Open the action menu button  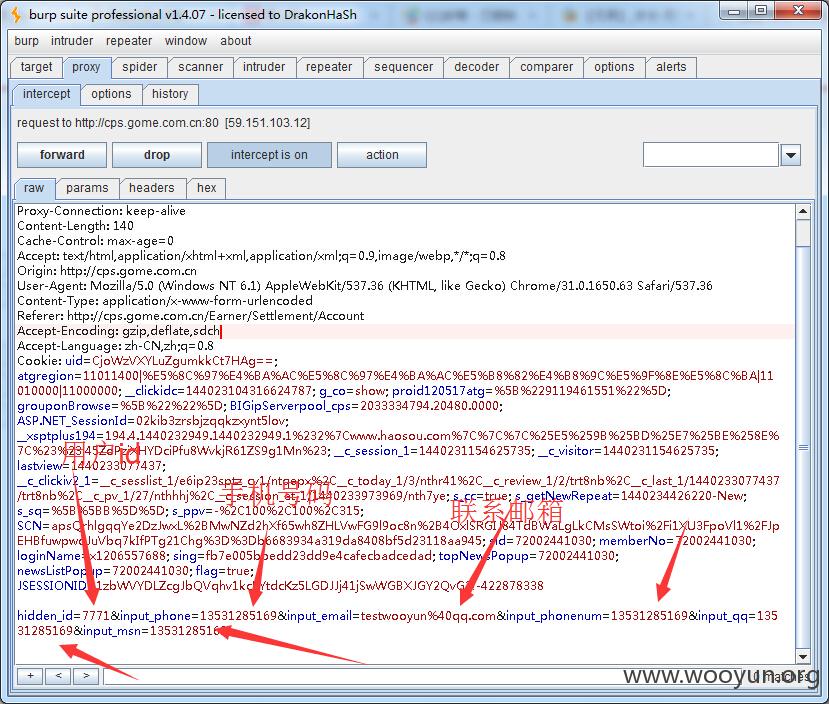(x=382, y=155)
